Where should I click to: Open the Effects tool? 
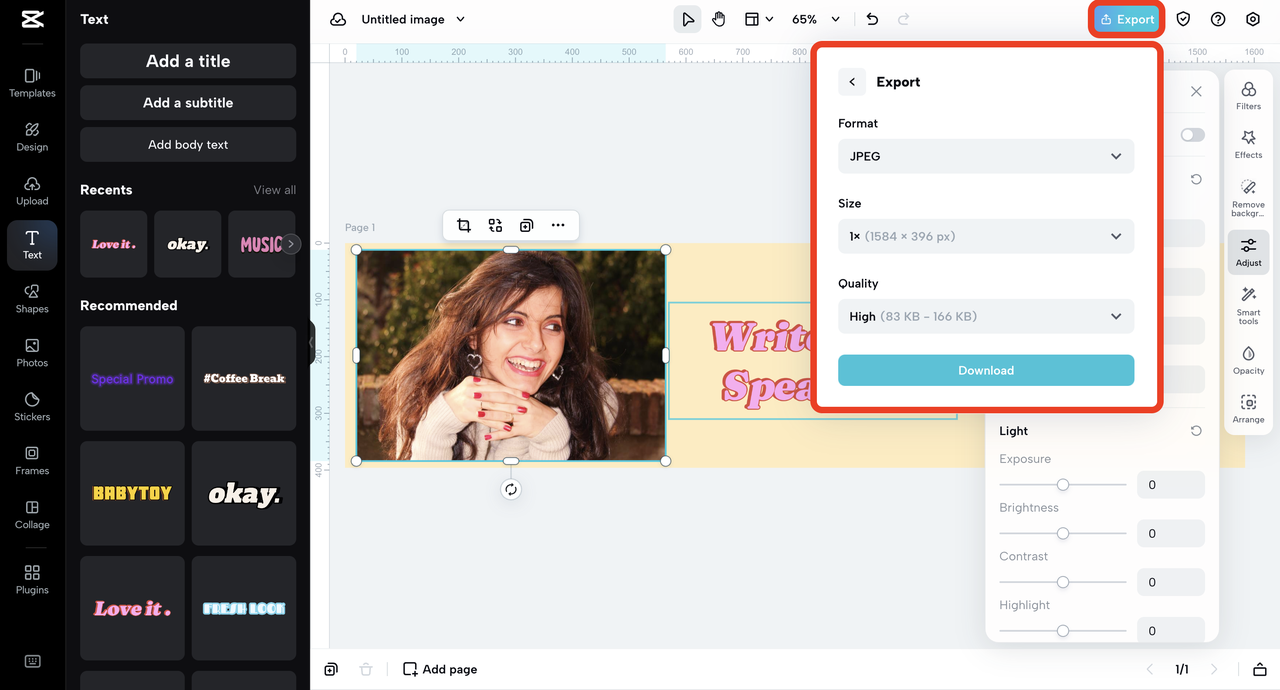click(x=1248, y=144)
